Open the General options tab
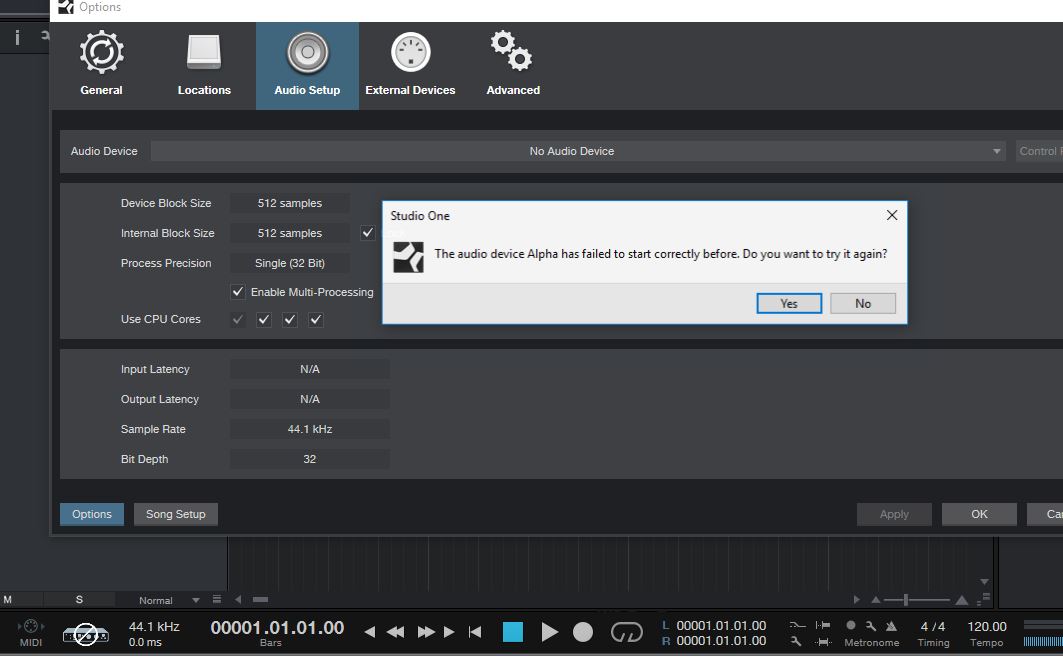This screenshot has width=1063, height=656. click(x=102, y=65)
